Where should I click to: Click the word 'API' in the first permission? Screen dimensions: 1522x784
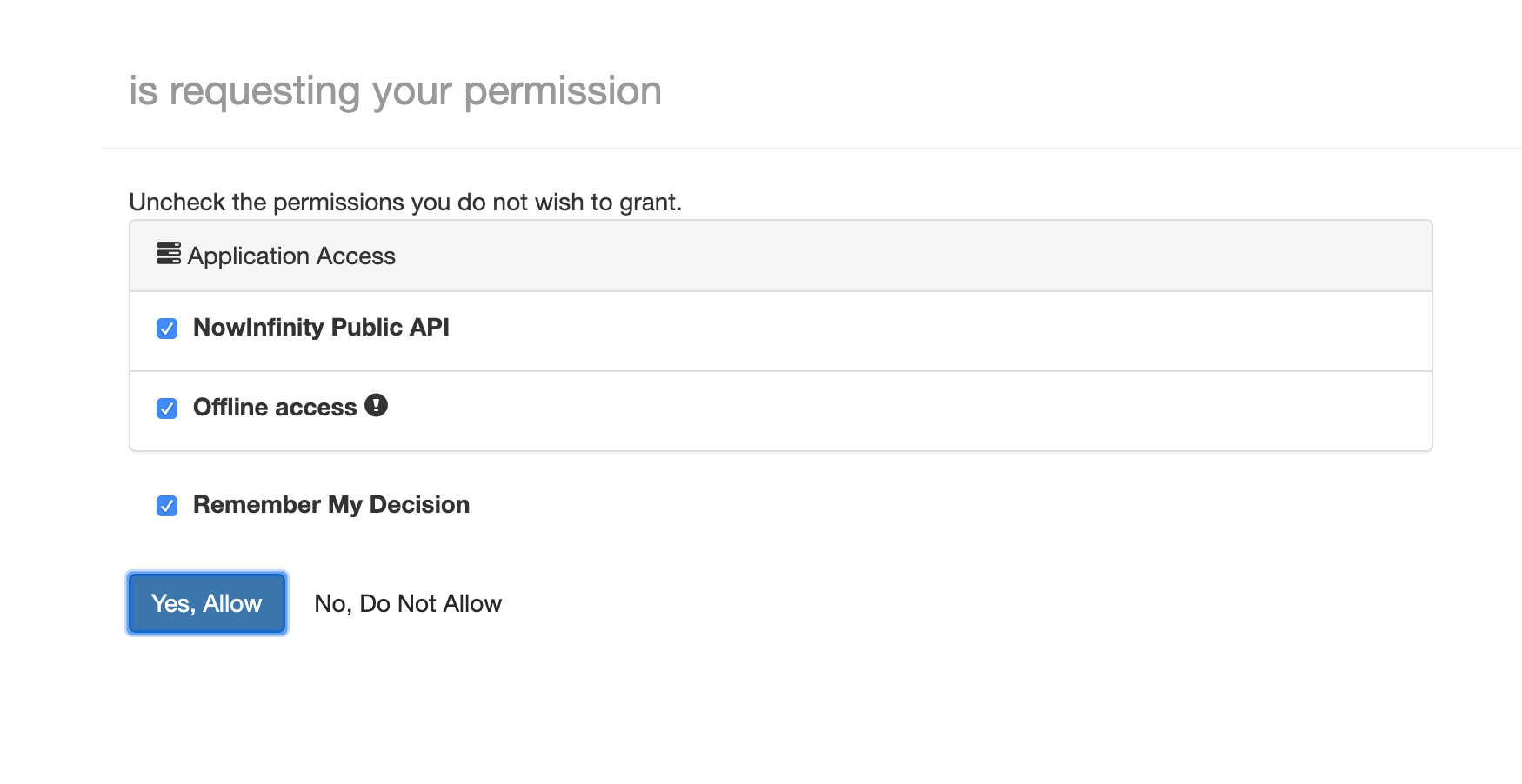[x=430, y=328]
